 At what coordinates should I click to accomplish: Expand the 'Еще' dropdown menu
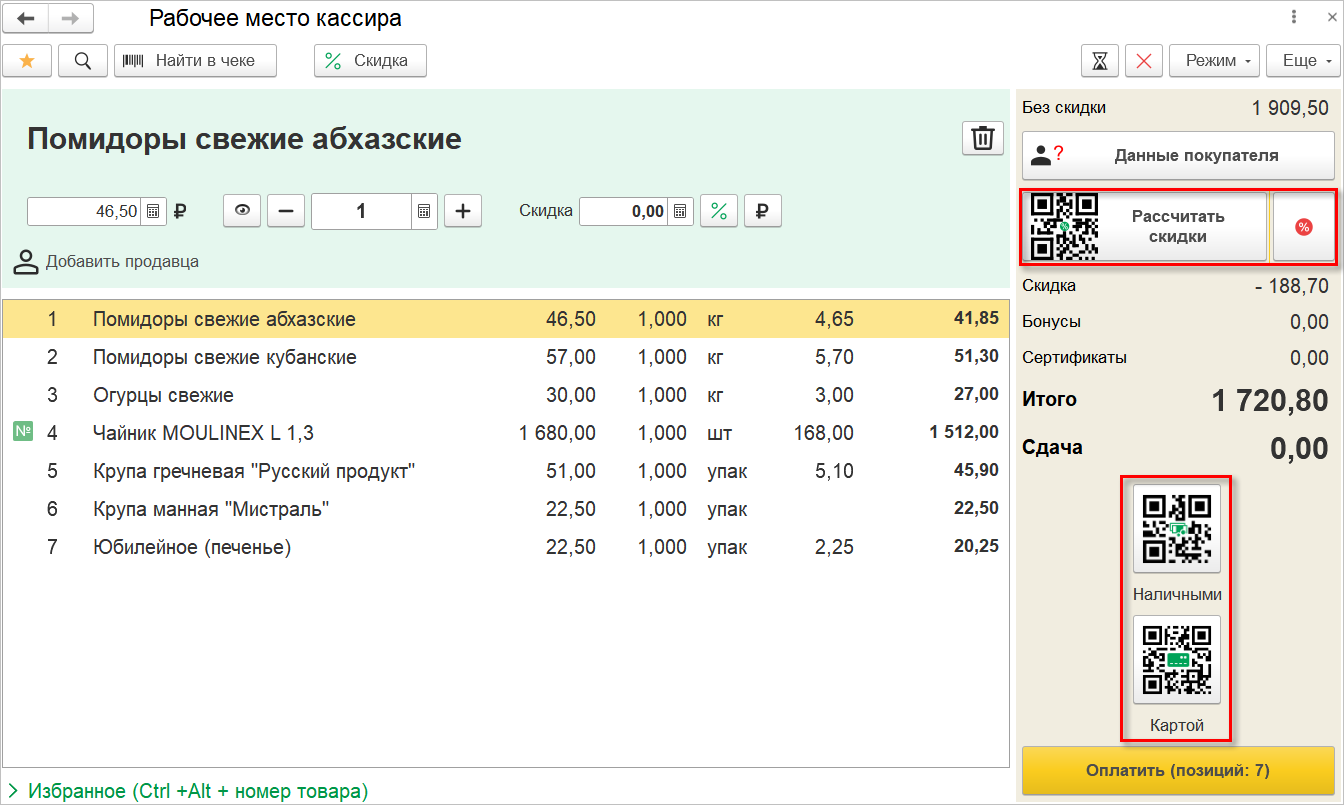pos(1303,61)
